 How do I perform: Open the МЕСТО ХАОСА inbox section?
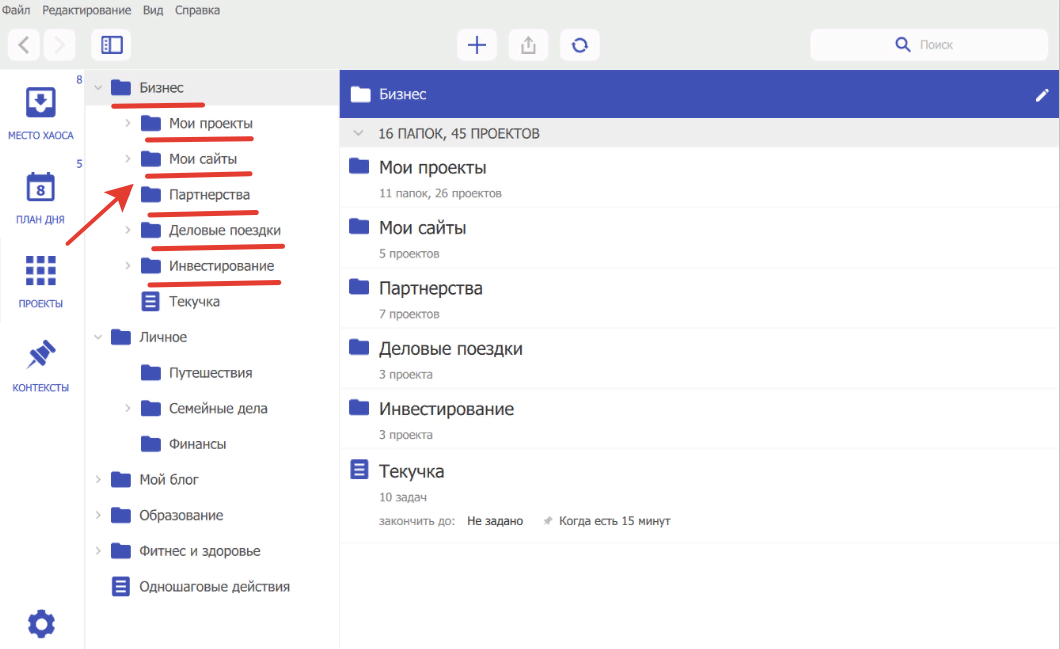click(x=40, y=110)
